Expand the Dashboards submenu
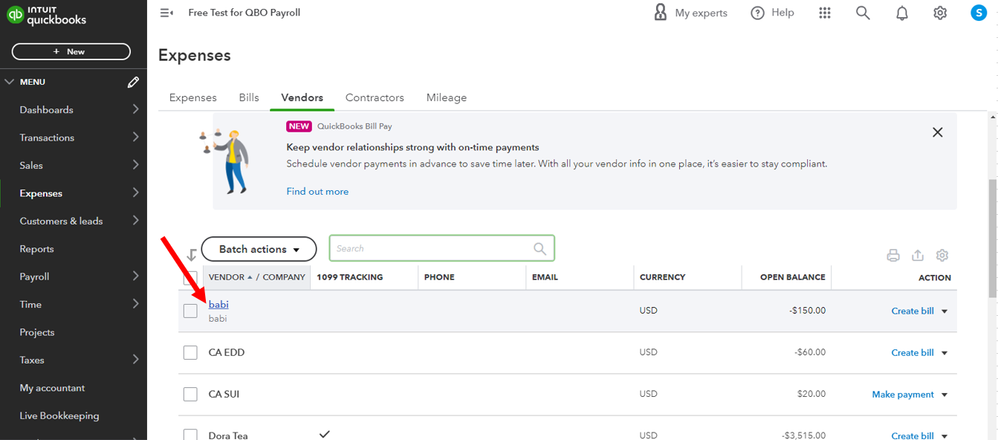998x440 pixels. (x=135, y=110)
